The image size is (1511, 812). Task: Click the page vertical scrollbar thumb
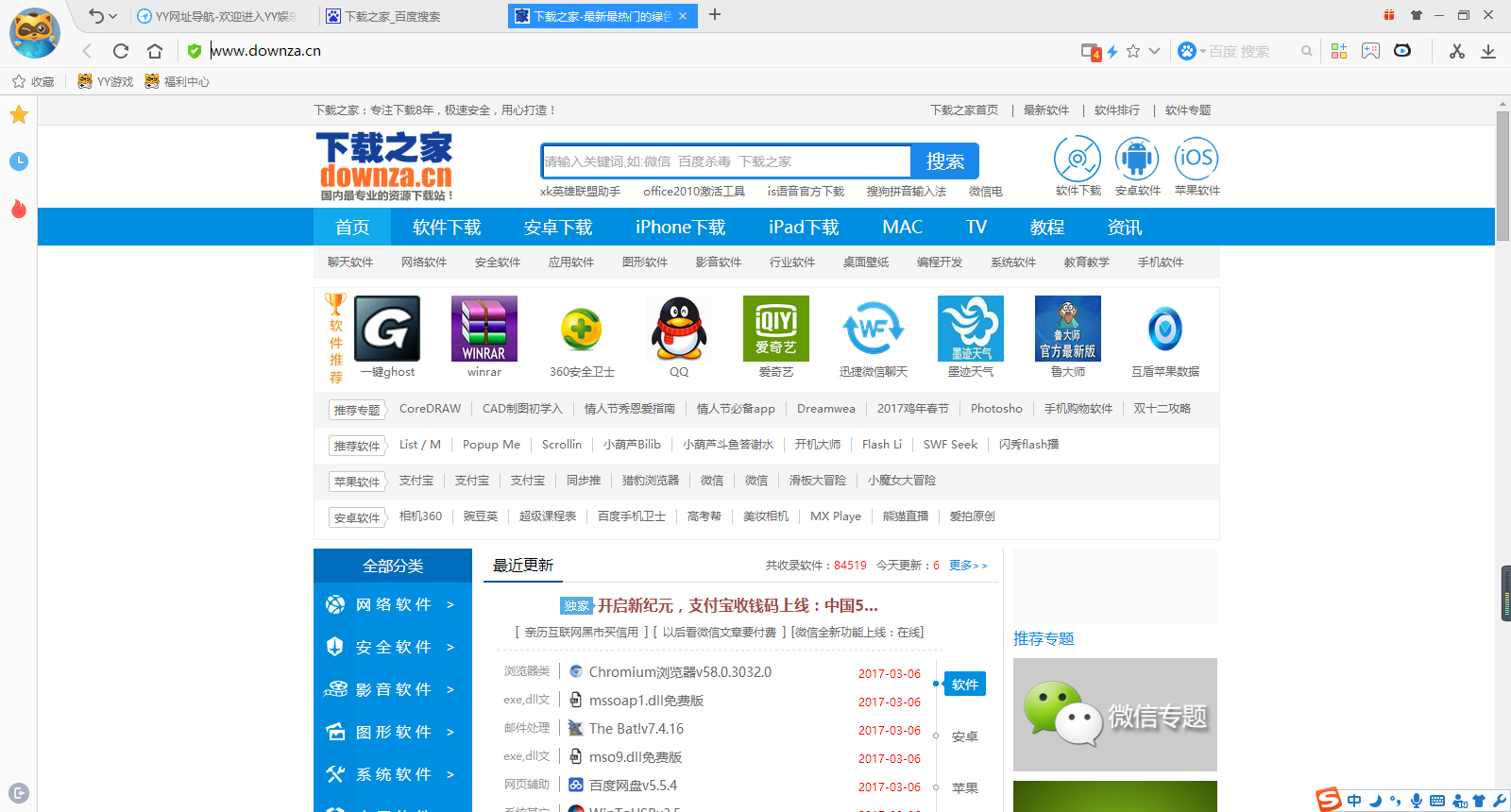(x=1503, y=175)
